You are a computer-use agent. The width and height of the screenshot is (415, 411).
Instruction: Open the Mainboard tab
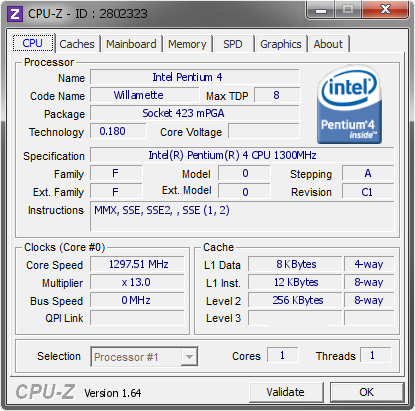coord(131,44)
